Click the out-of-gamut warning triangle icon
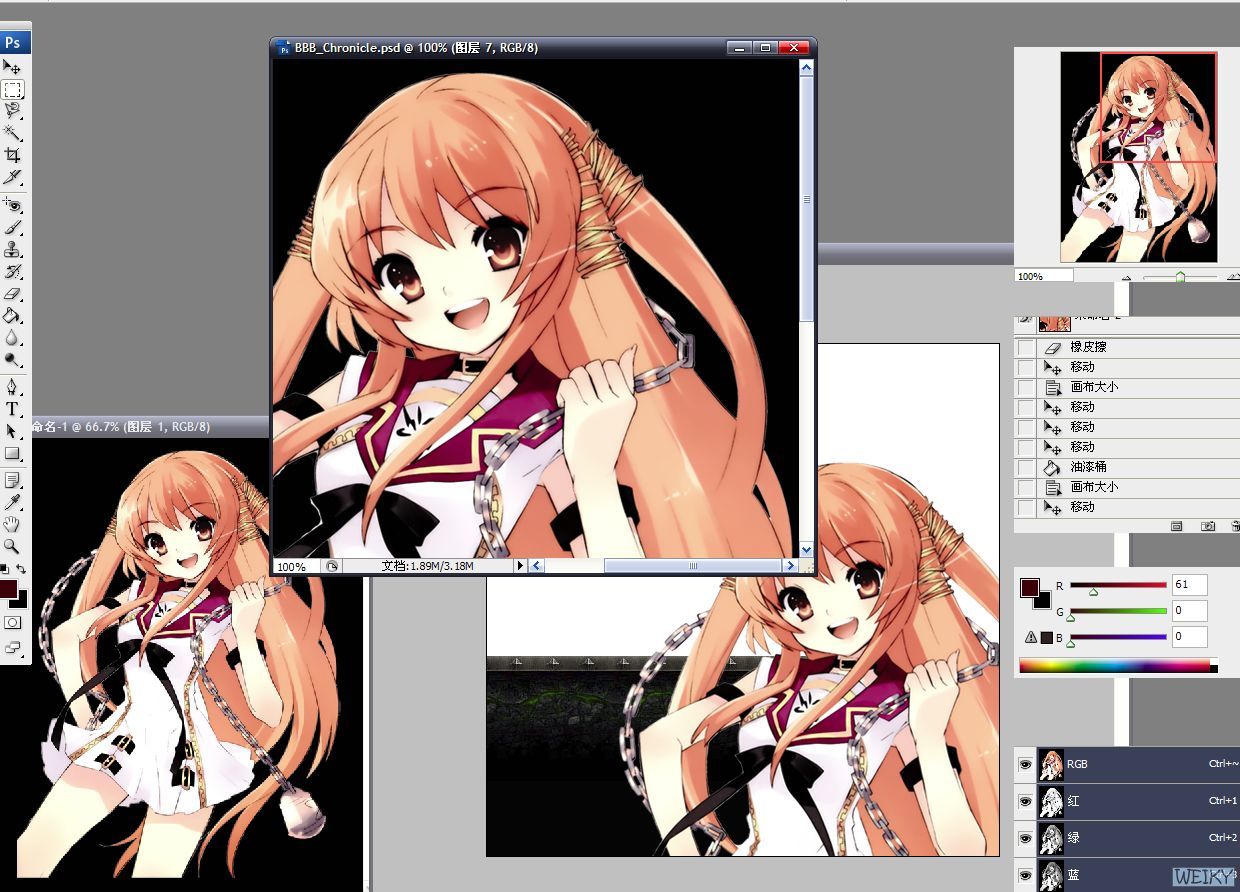Viewport: 1240px width, 892px height. (x=1030, y=637)
